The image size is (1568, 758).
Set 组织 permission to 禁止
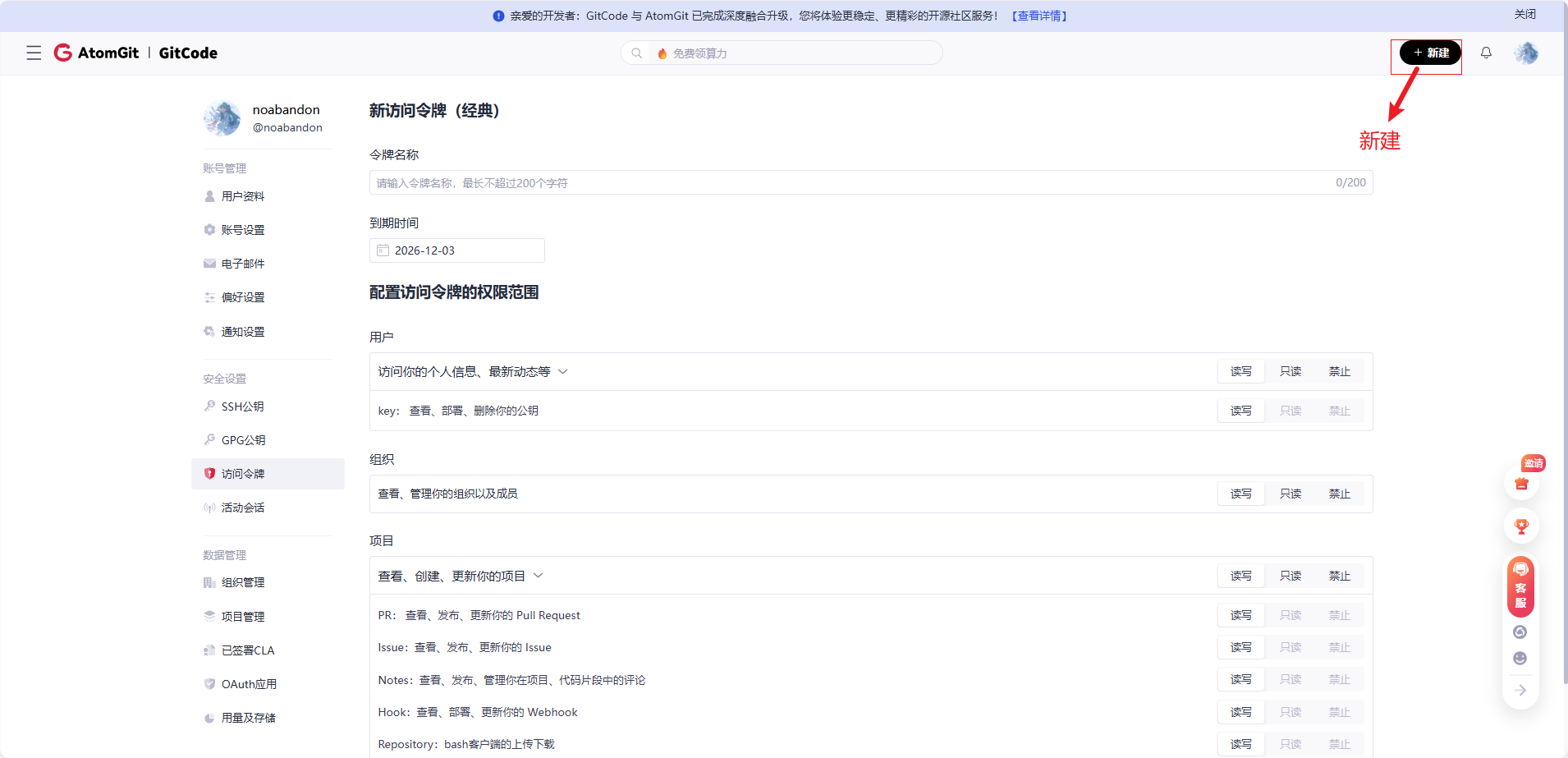point(1339,494)
